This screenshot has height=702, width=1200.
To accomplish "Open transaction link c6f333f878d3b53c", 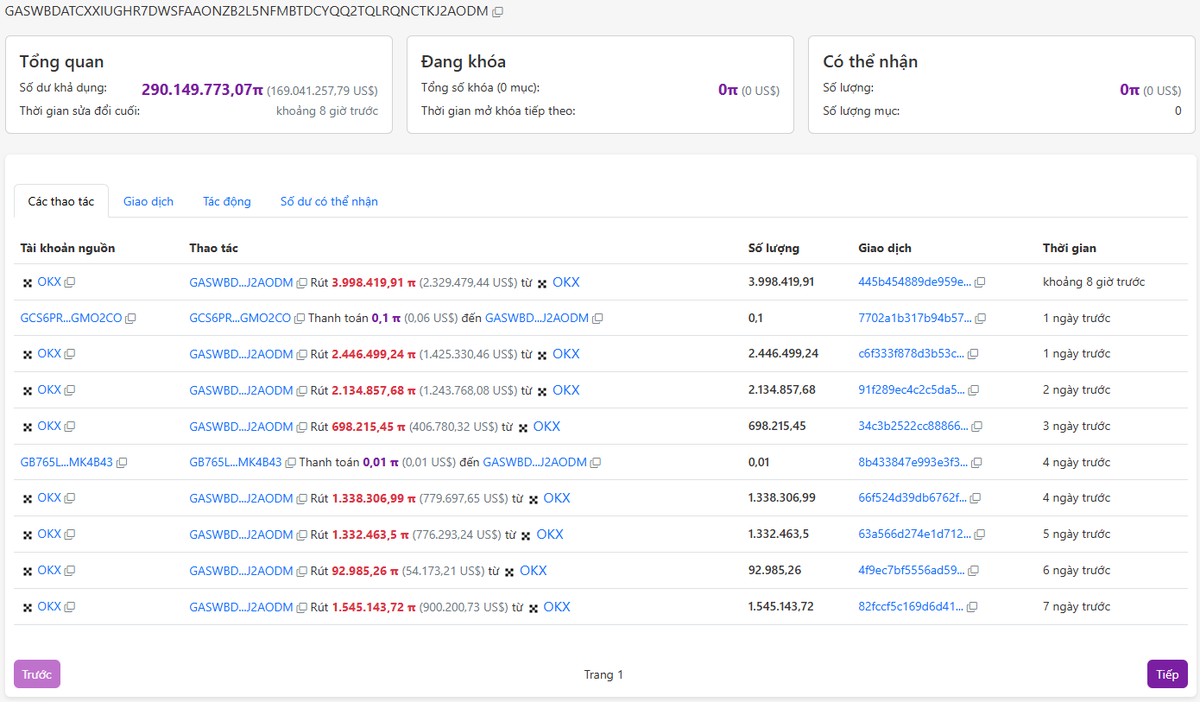I will (x=911, y=354).
